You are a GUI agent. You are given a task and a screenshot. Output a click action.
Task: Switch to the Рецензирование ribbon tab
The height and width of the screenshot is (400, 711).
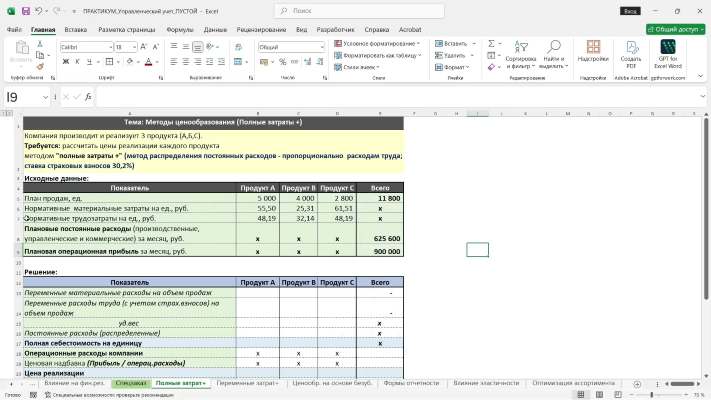tap(261, 29)
